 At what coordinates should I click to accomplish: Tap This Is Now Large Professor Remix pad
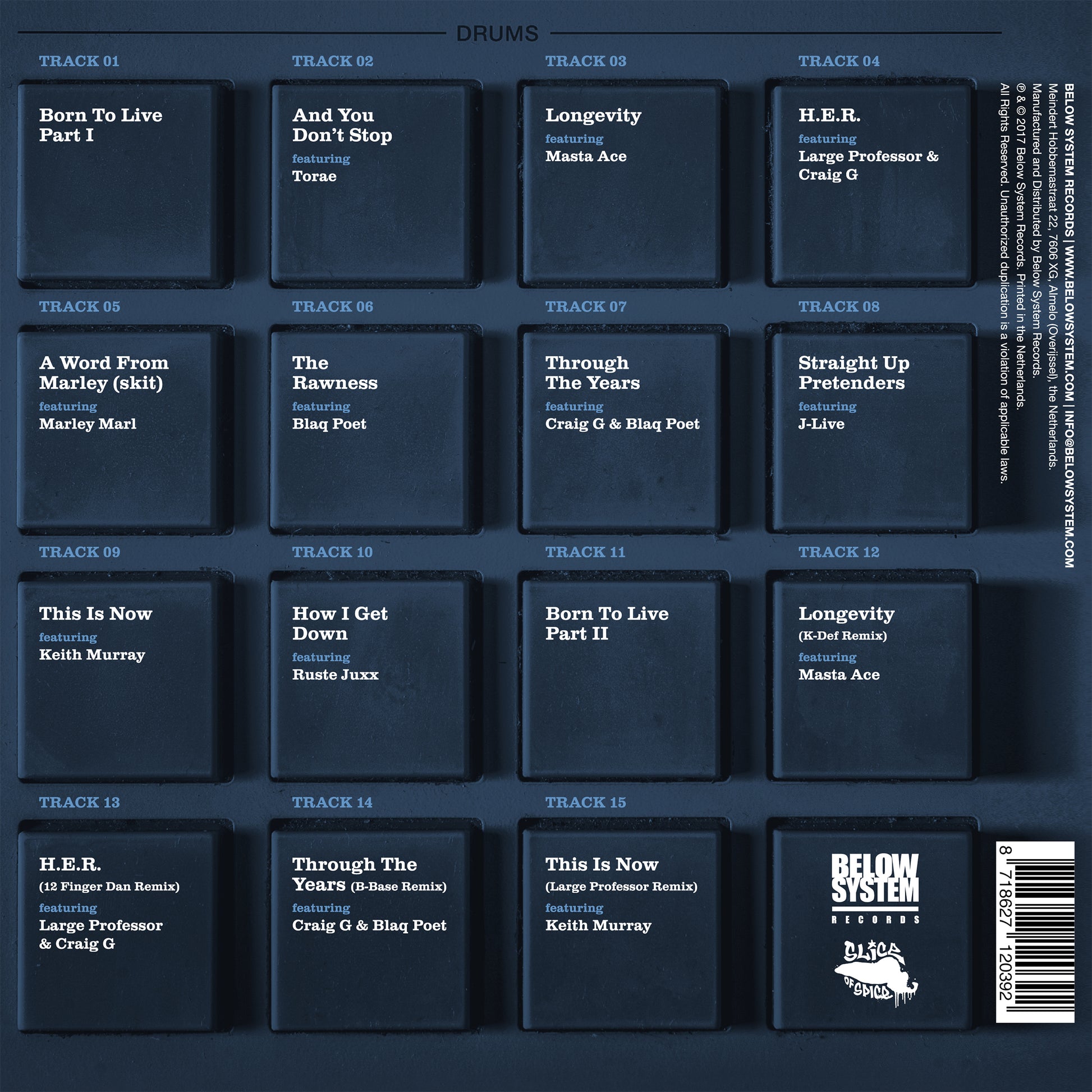coord(623,926)
